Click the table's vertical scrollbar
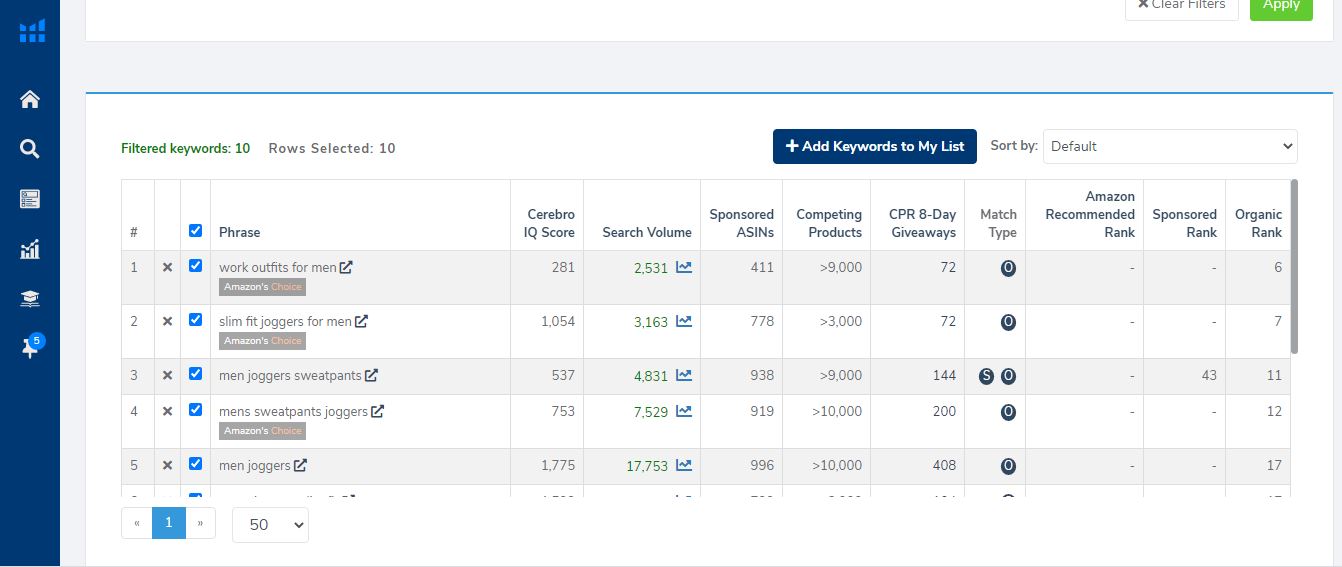The height and width of the screenshot is (567, 1342). click(x=1294, y=266)
